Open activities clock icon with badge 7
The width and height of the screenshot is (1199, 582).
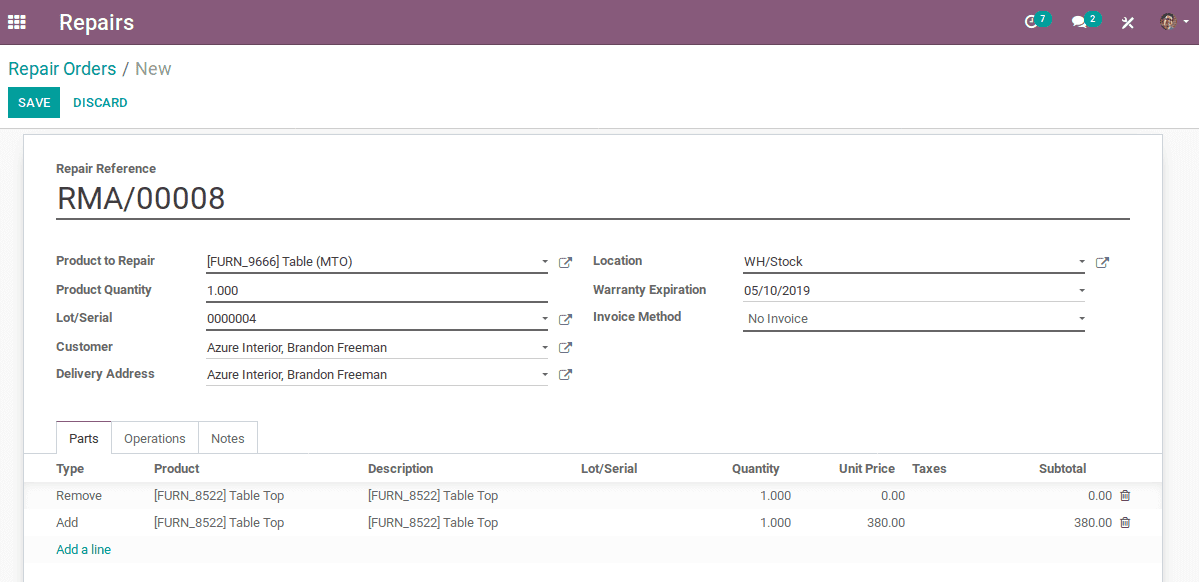pos(1037,21)
